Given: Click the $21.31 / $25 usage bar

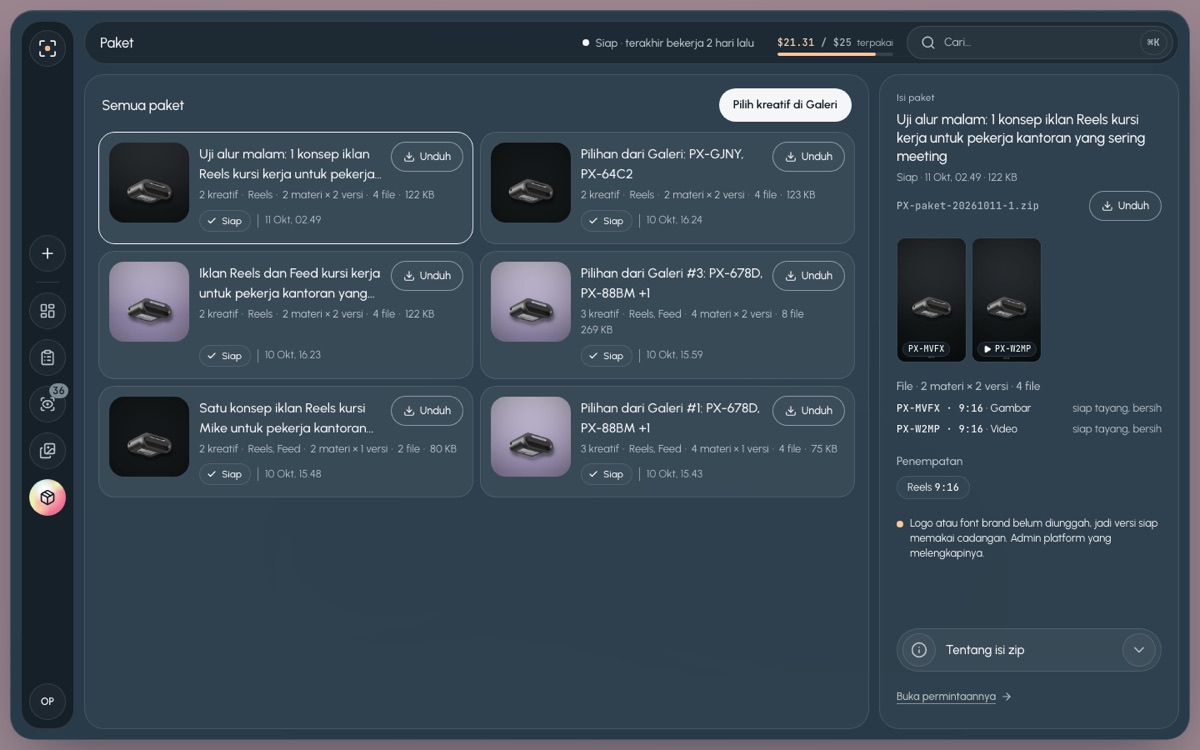Looking at the screenshot, I should pos(835,45).
